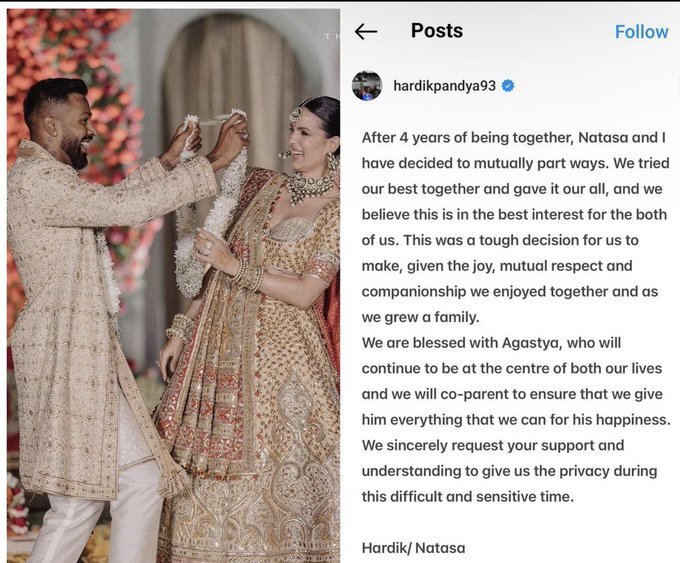Click the 'We are blessed with Agastya' line
This screenshot has width=680, height=563.
[491, 343]
